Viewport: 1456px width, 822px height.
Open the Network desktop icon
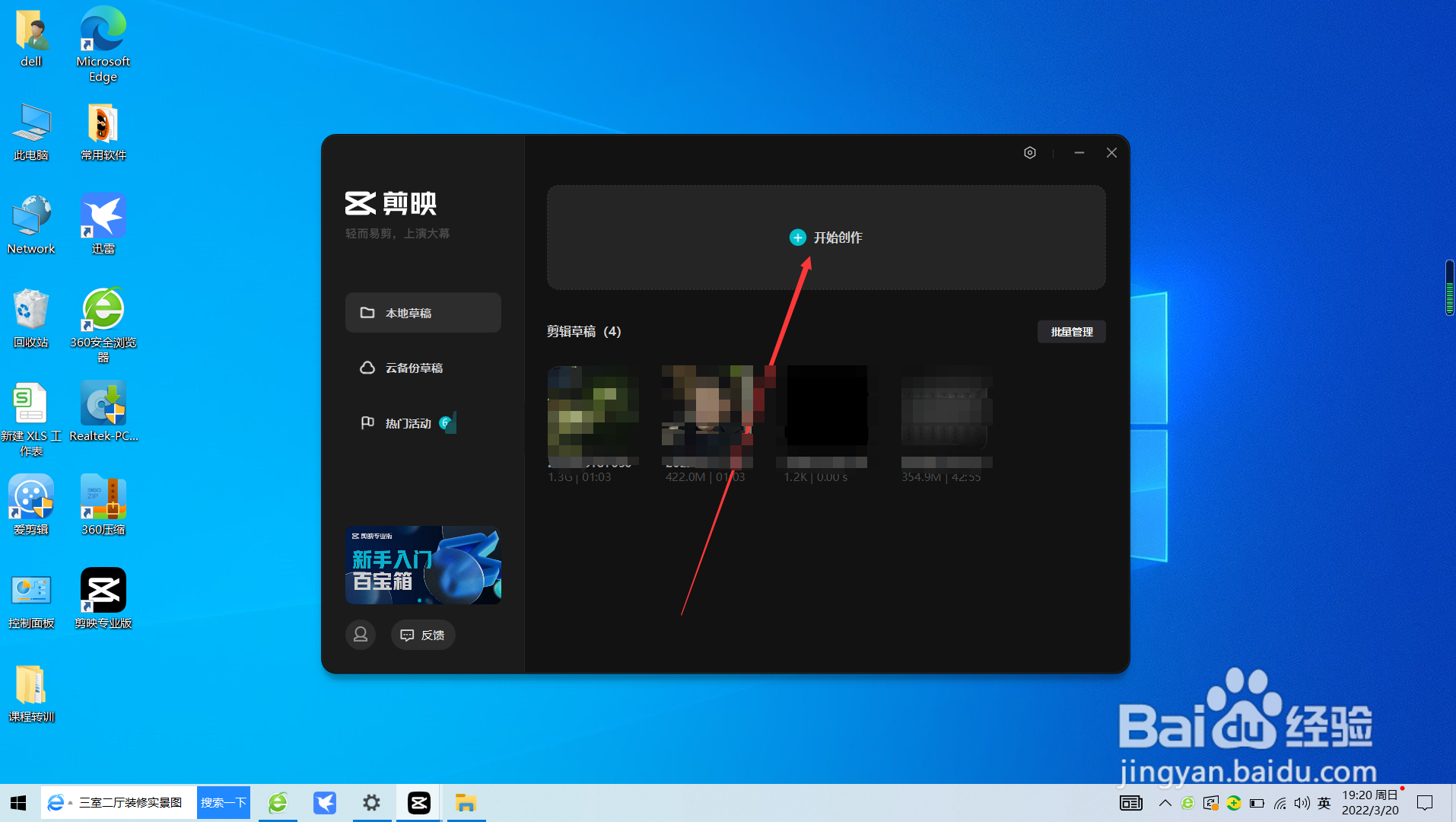tap(31, 225)
